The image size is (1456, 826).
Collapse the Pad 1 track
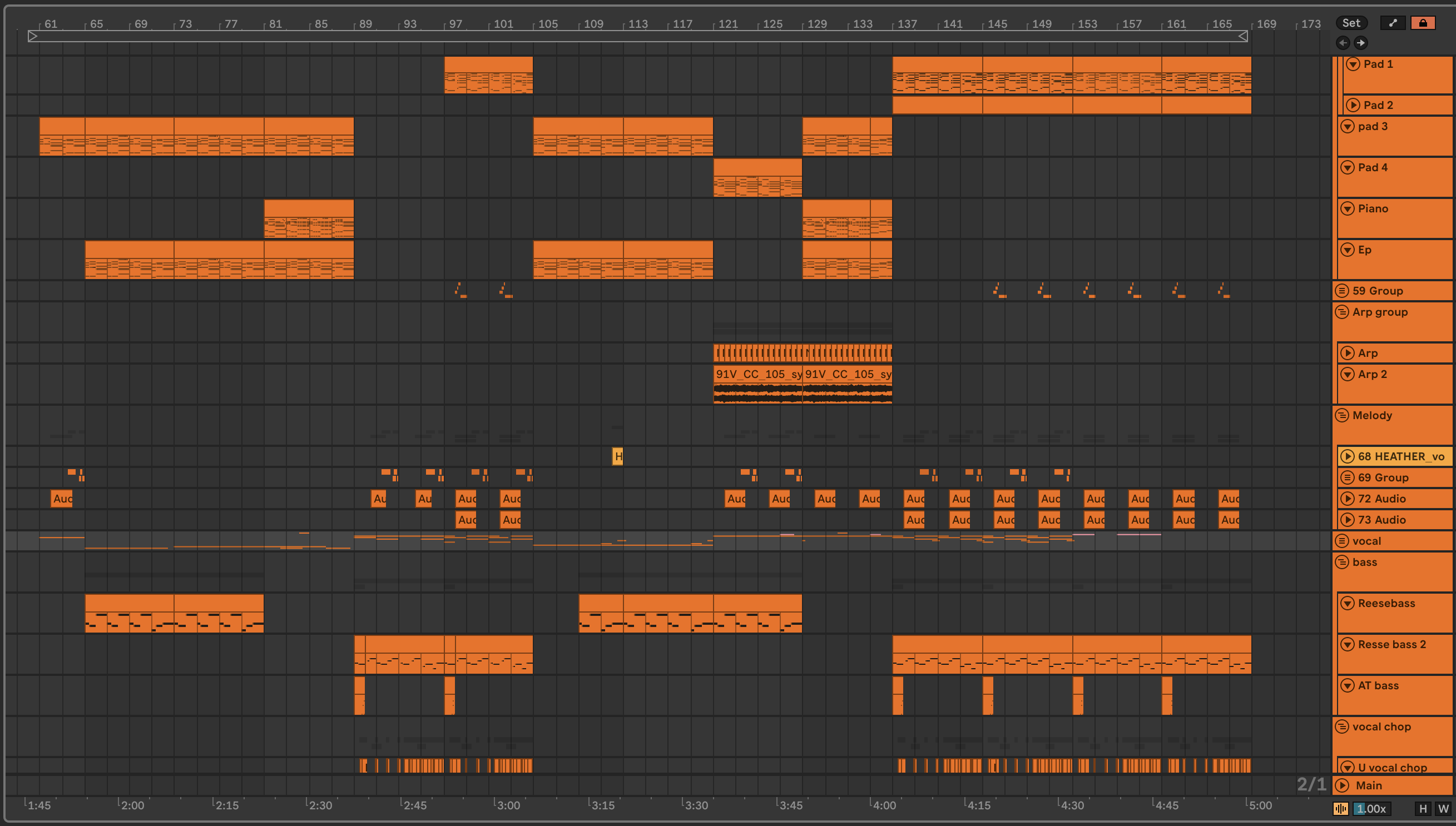coord(1353,64)
